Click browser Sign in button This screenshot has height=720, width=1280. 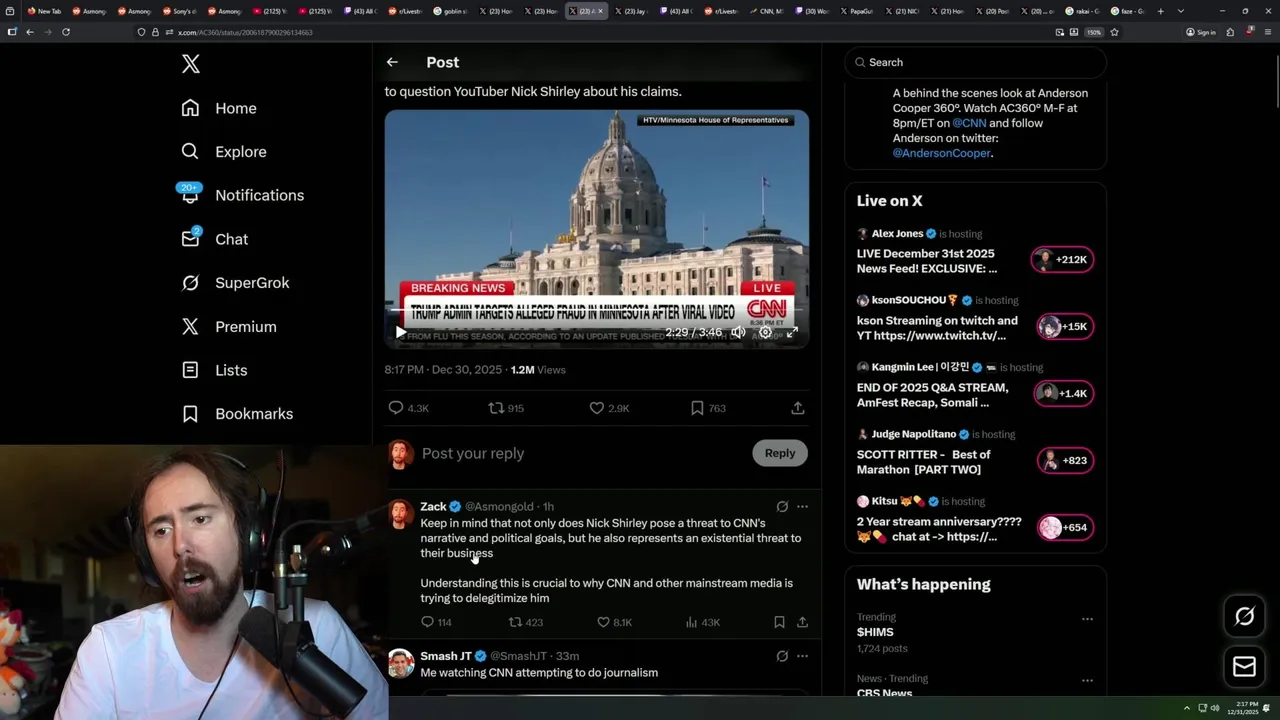click(1201, 32)
